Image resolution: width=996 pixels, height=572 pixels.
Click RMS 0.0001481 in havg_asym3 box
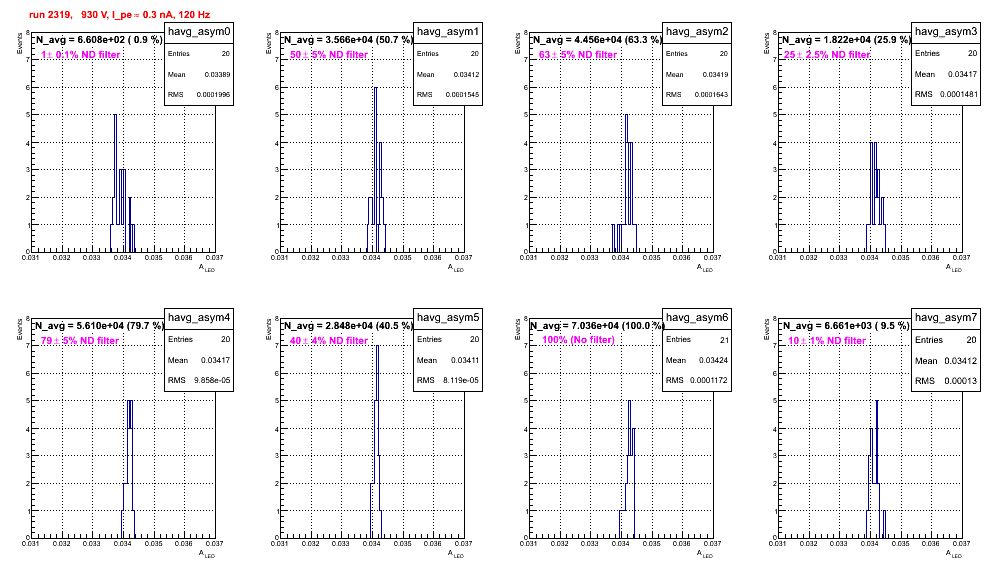(x=946, y=94)
